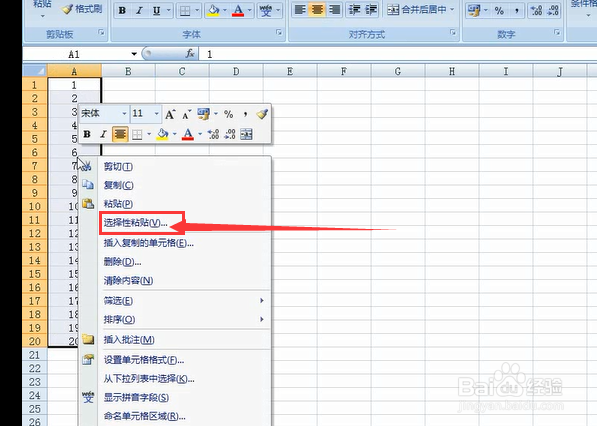Click the select-all corner of the sheet
Viewport: 597px width, 426px height.
coord(35,71)
